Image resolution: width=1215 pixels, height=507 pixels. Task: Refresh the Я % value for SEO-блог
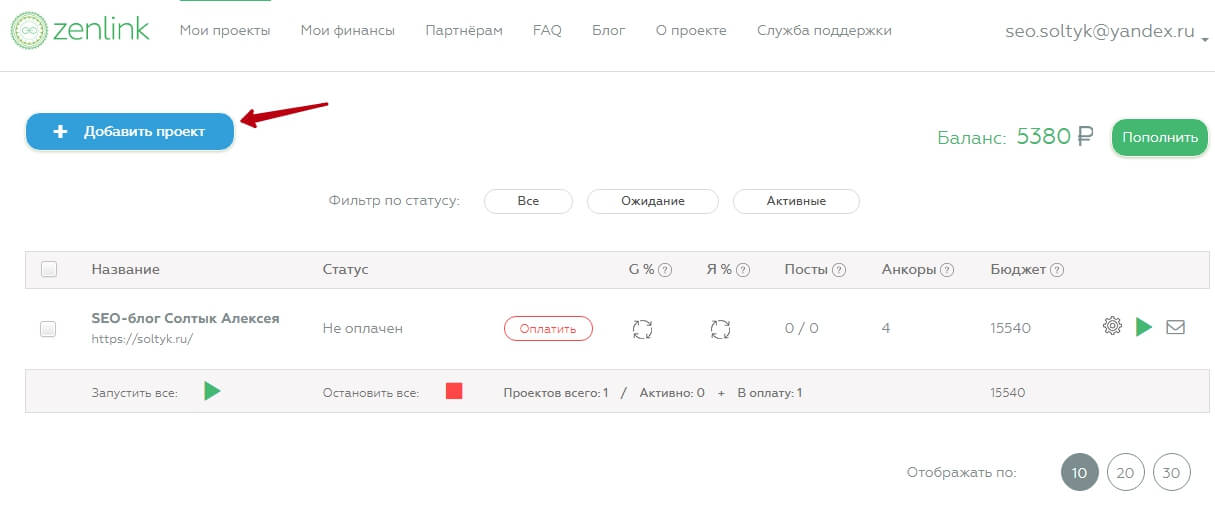pos(720,328)
